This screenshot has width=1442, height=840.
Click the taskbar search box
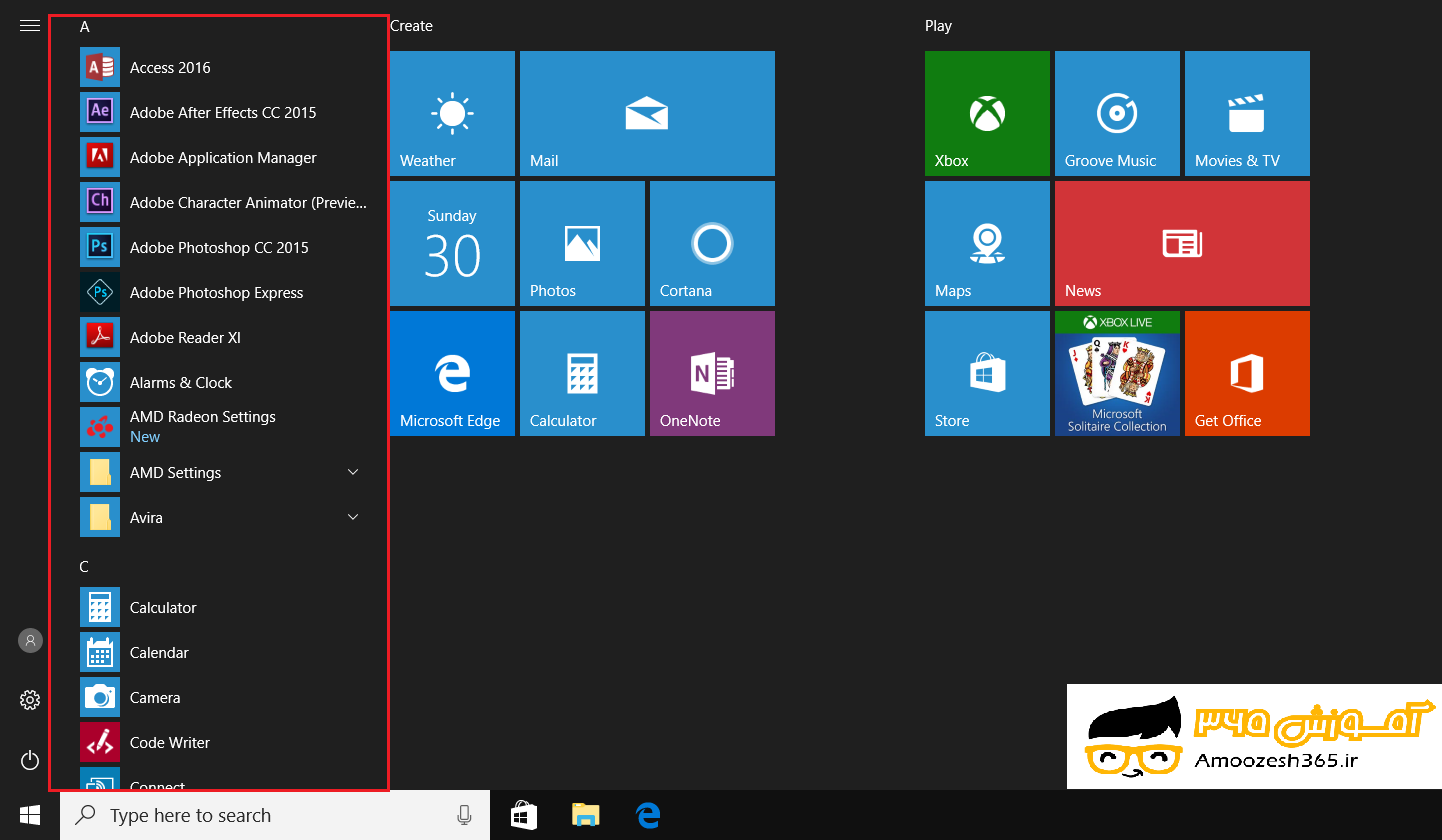[x=275, y=816]
